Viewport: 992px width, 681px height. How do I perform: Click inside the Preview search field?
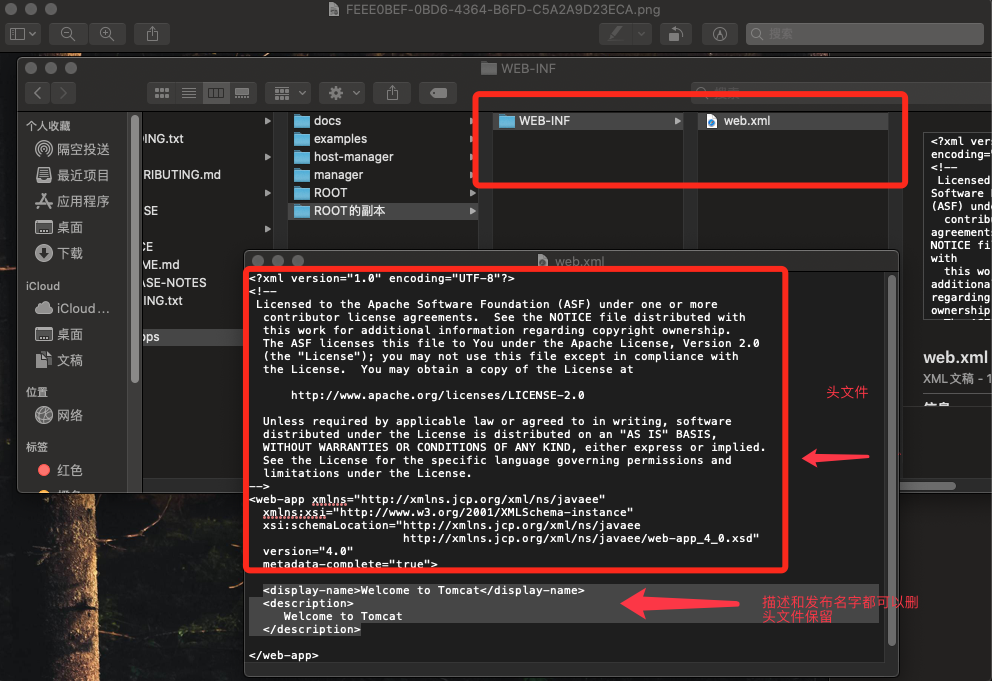[x=865, y=33]
